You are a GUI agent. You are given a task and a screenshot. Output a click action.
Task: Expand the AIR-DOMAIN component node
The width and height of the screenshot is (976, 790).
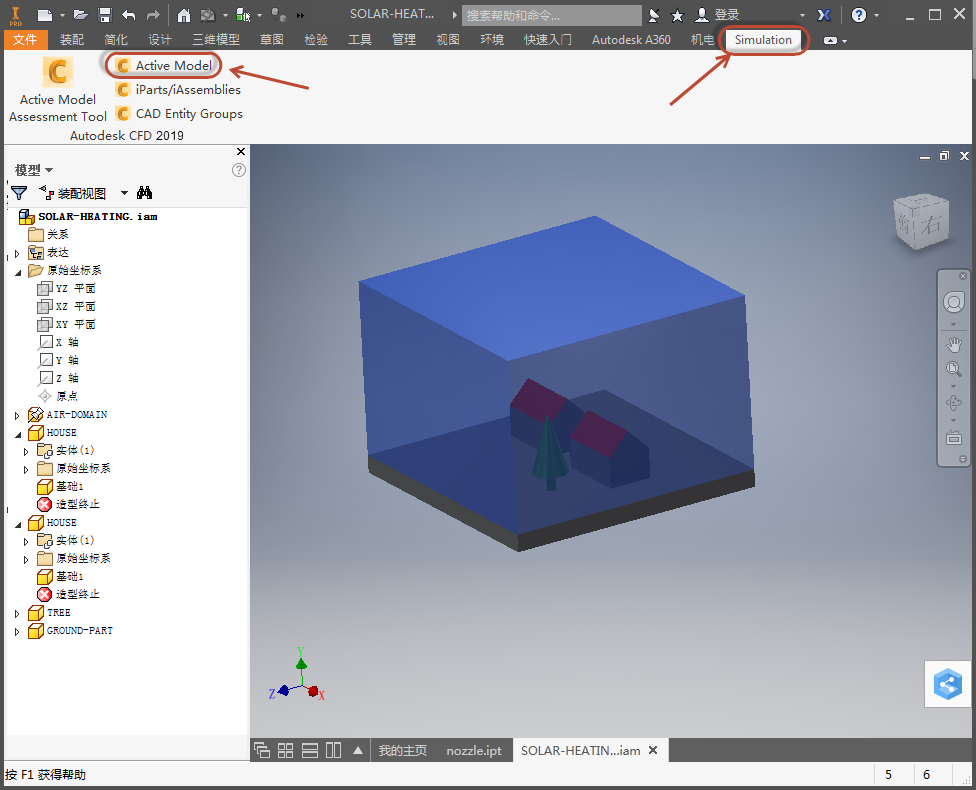point(17,416)
